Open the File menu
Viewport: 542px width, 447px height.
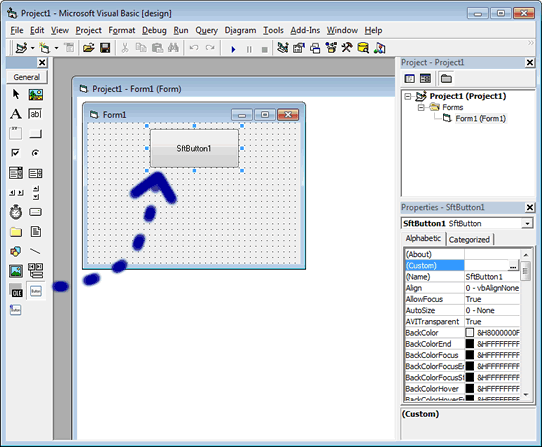tap(17, 30)
